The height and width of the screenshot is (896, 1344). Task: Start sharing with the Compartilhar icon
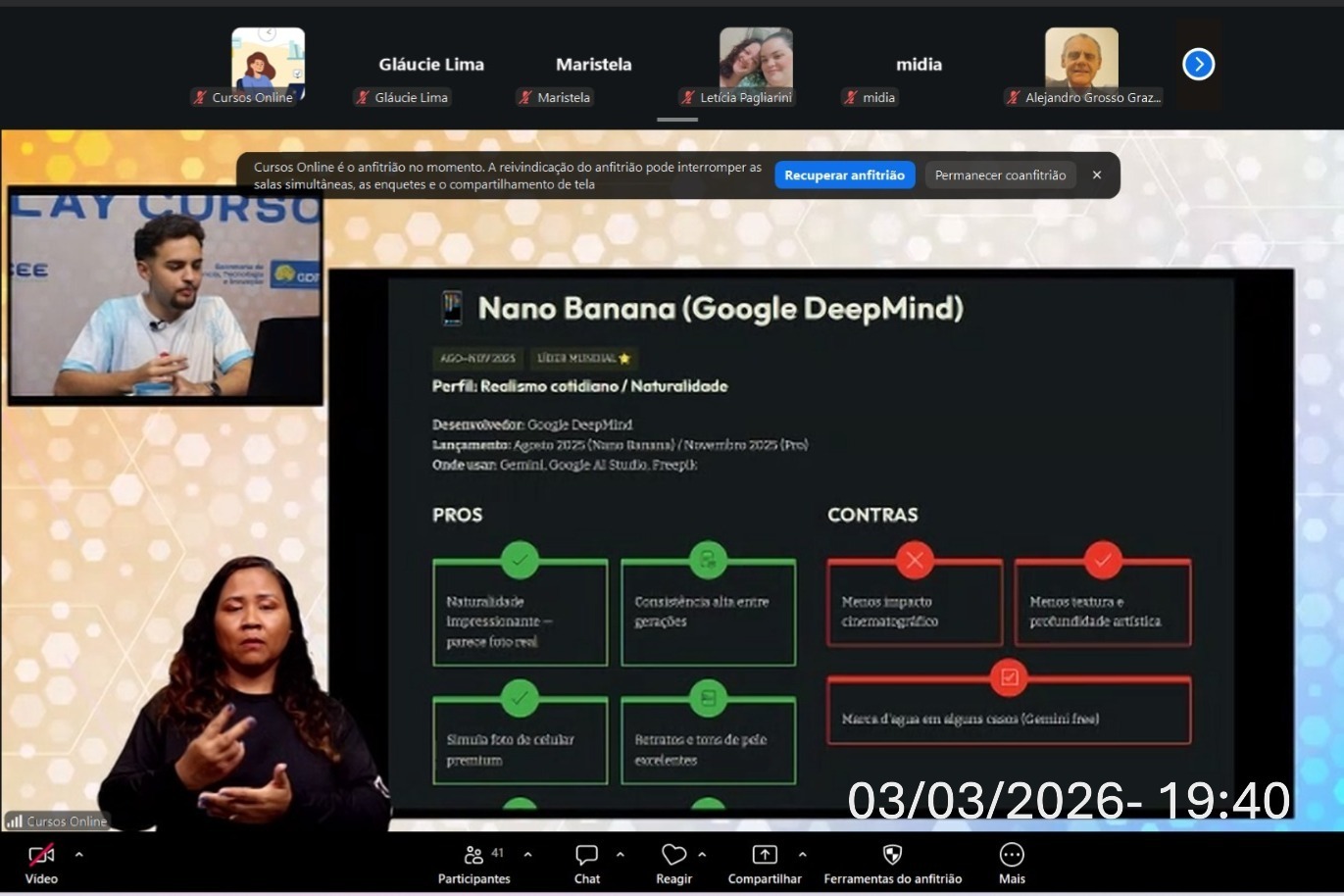click(x=765, y=855)
